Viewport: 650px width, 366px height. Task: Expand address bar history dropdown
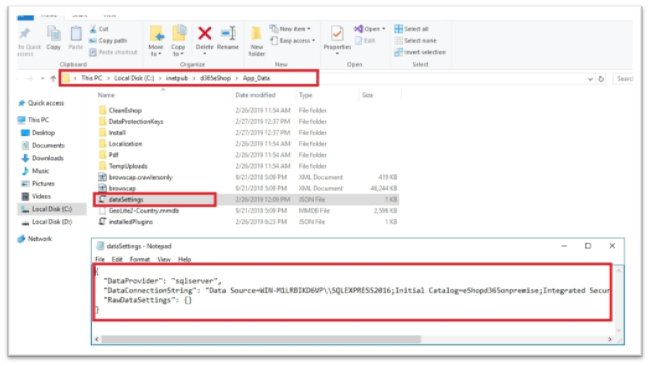(590, 79)
